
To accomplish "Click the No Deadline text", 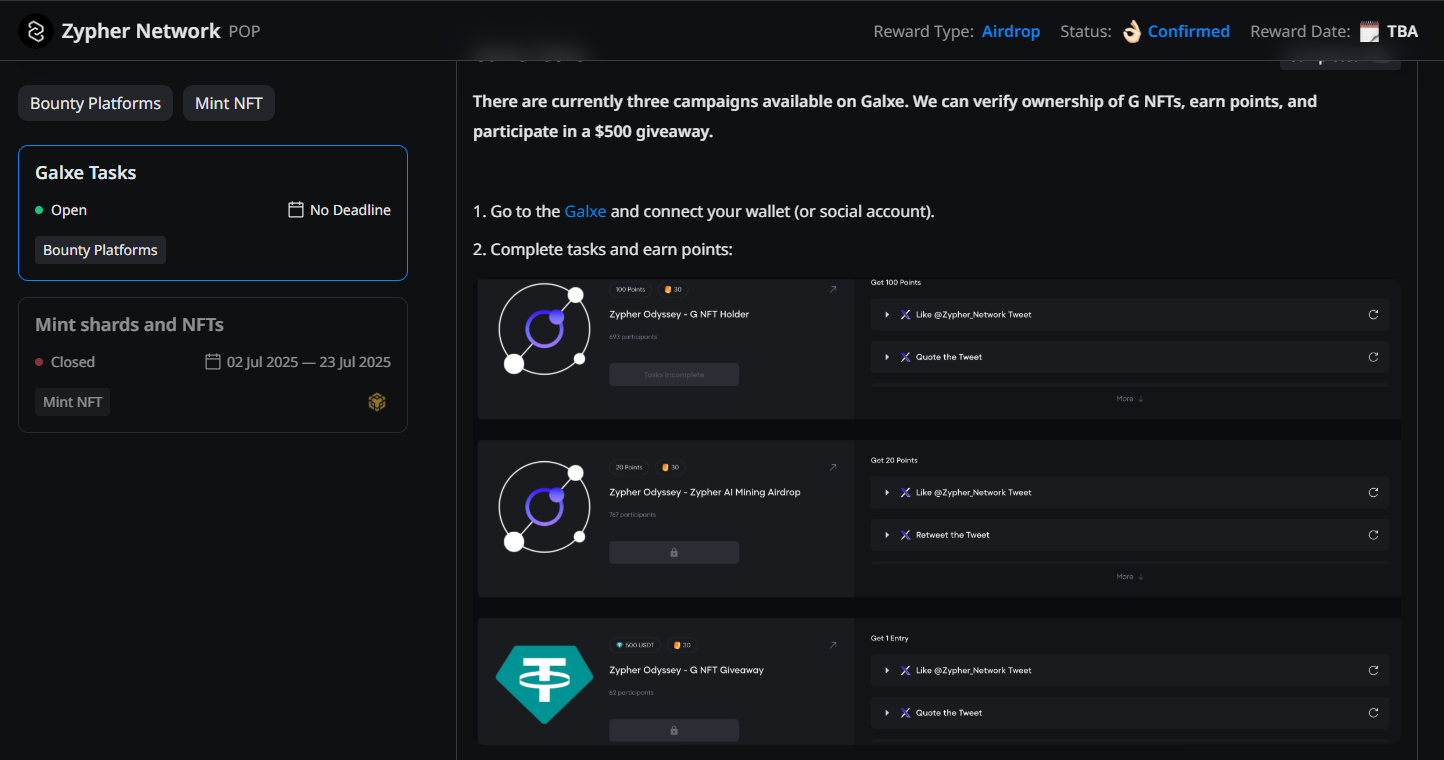I will point(350,210).
